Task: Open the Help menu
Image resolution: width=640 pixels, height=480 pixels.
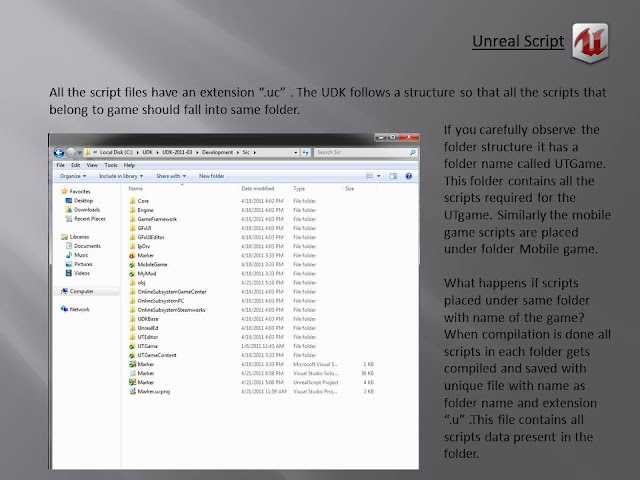Action: 129,165
